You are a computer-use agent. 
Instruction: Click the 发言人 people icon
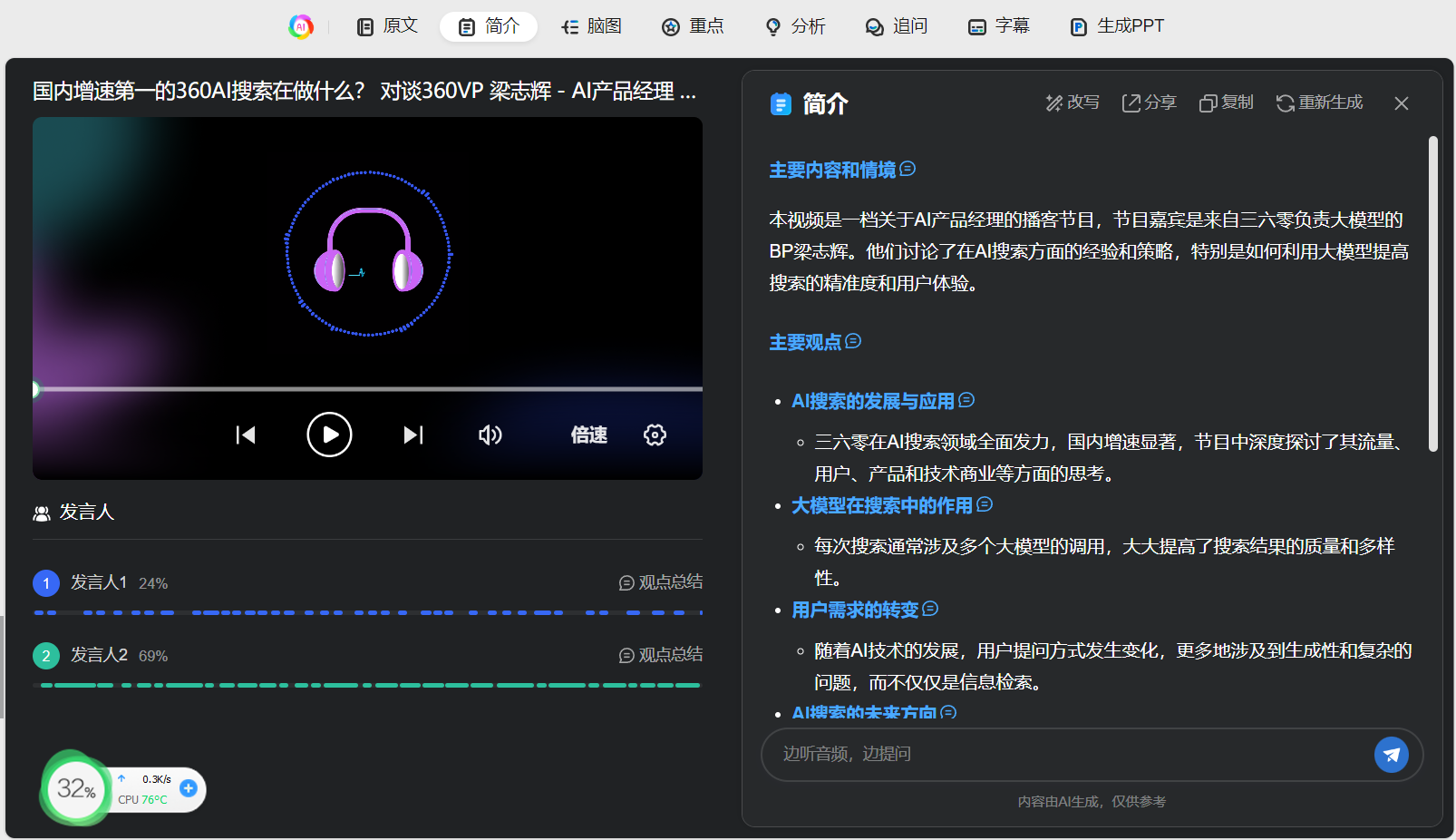tap(42, 513)
